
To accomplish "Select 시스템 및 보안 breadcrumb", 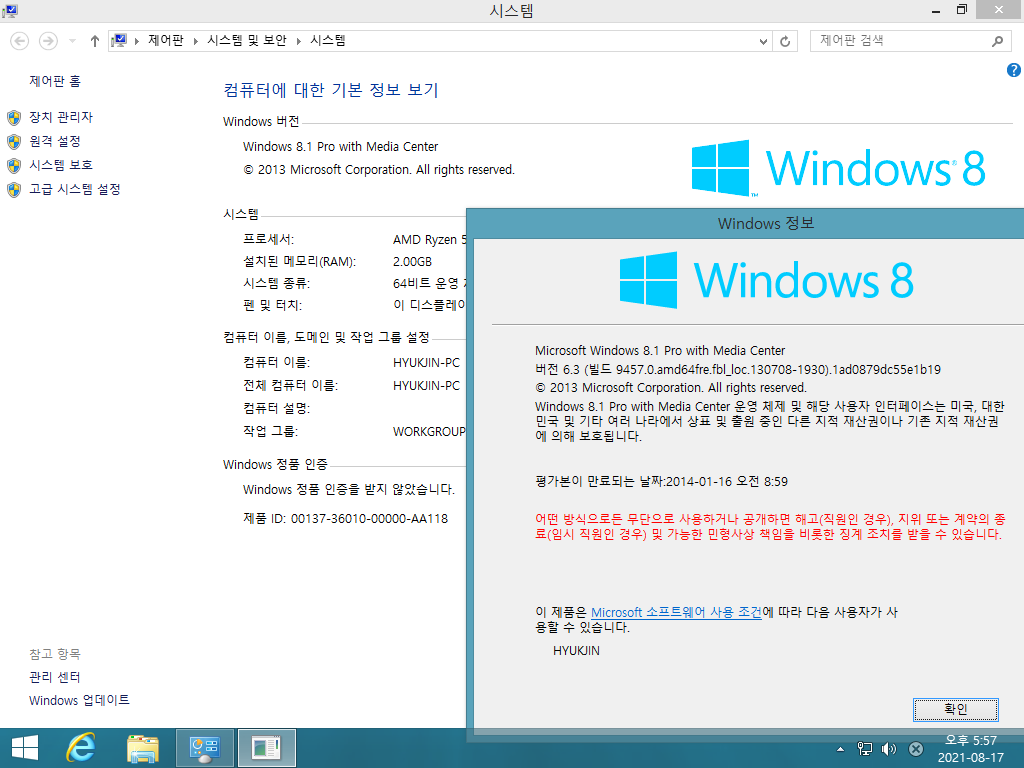I will 247,40.
